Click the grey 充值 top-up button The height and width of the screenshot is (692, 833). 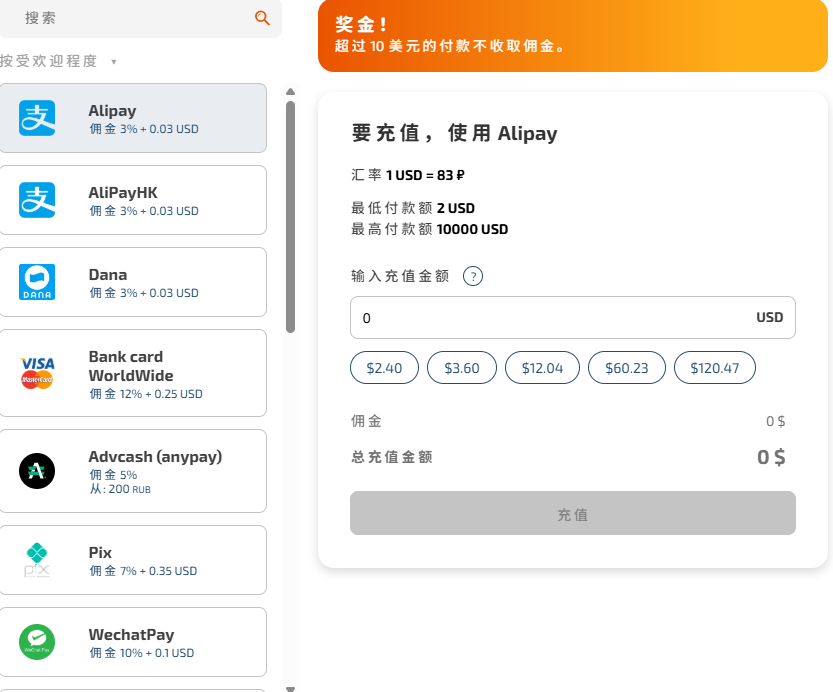pyautogui.click(x=573, y=513)
